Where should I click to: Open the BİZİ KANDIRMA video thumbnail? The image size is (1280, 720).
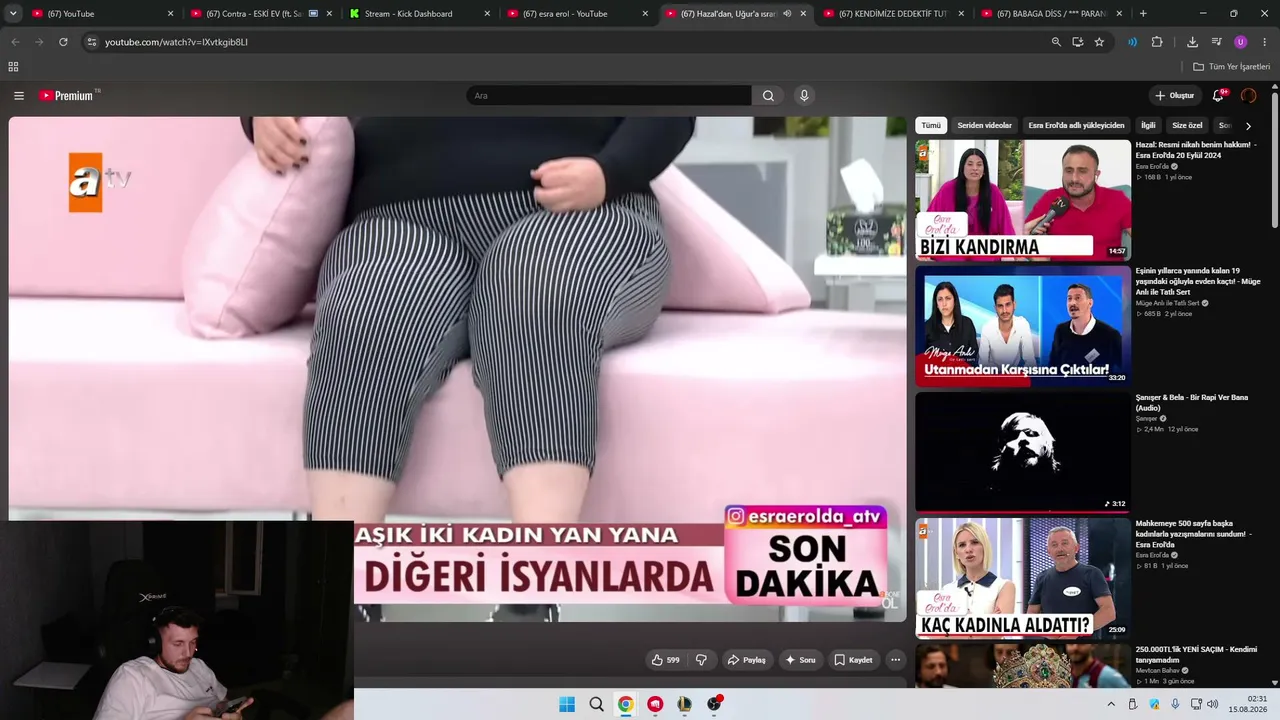(1023, 200)
